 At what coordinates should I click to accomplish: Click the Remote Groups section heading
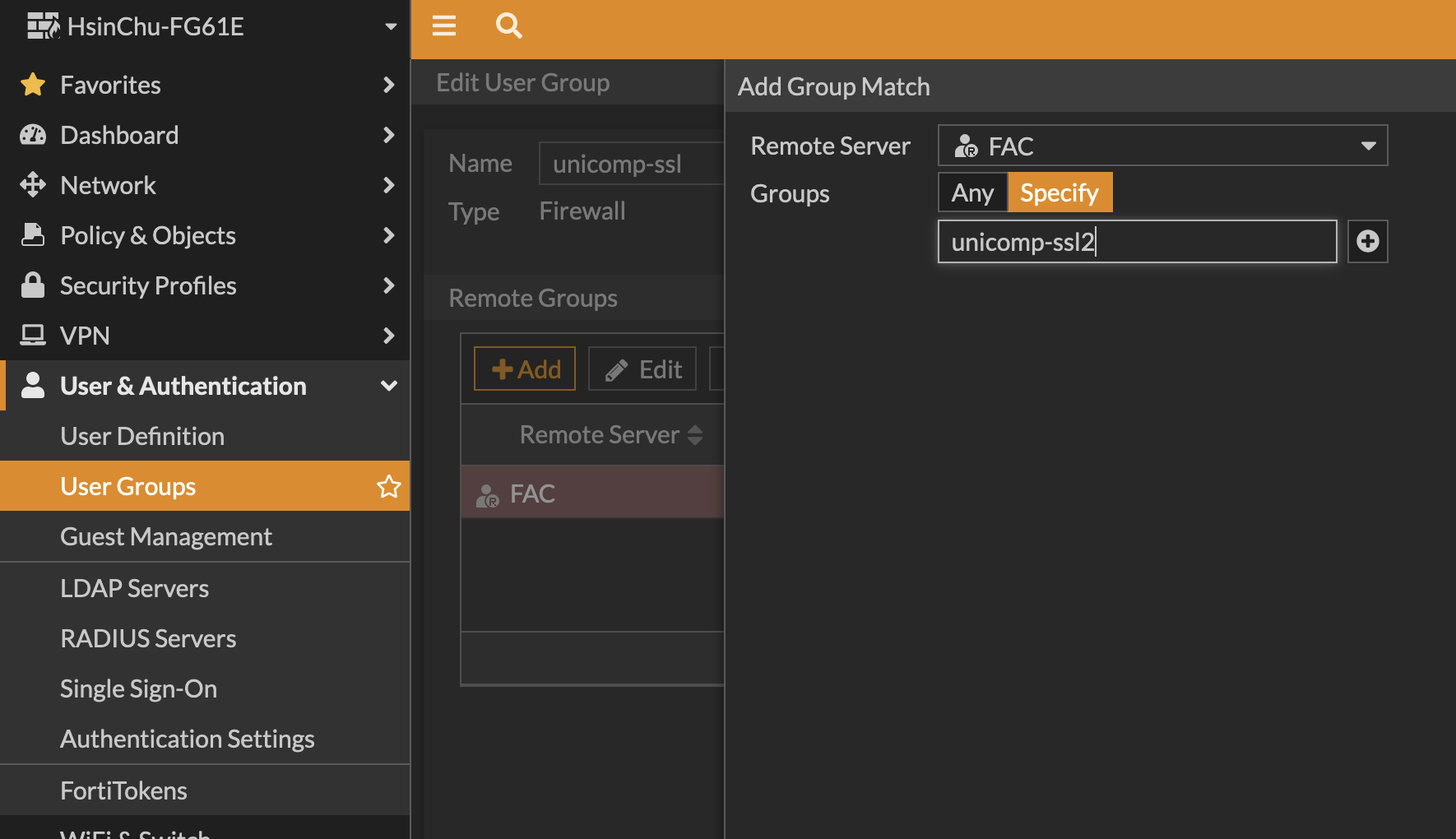533,298
